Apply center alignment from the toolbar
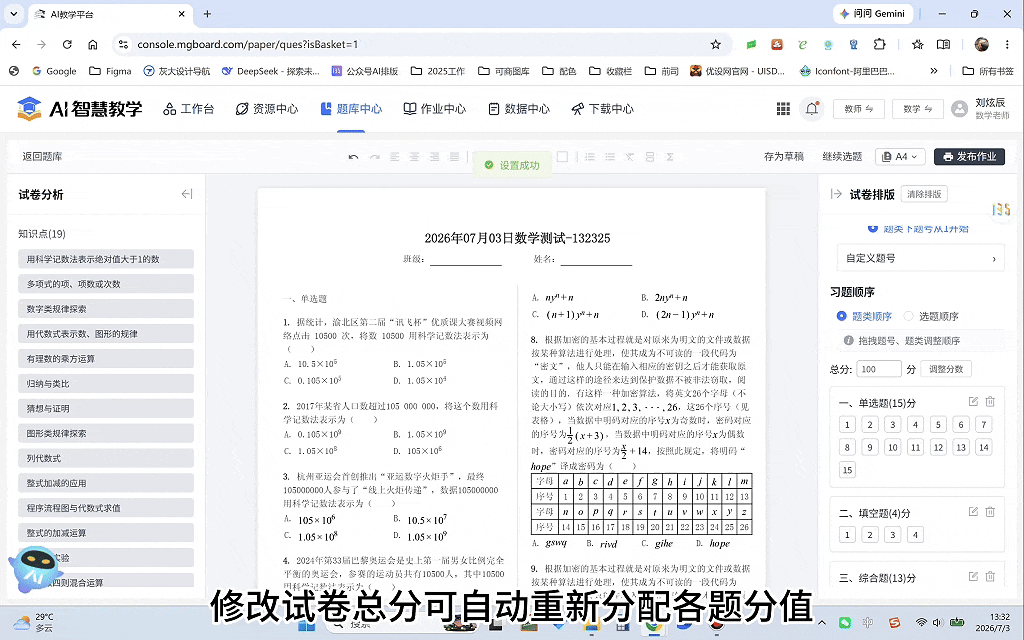The width and height of the screenshot is (1024, 640). 414,157
